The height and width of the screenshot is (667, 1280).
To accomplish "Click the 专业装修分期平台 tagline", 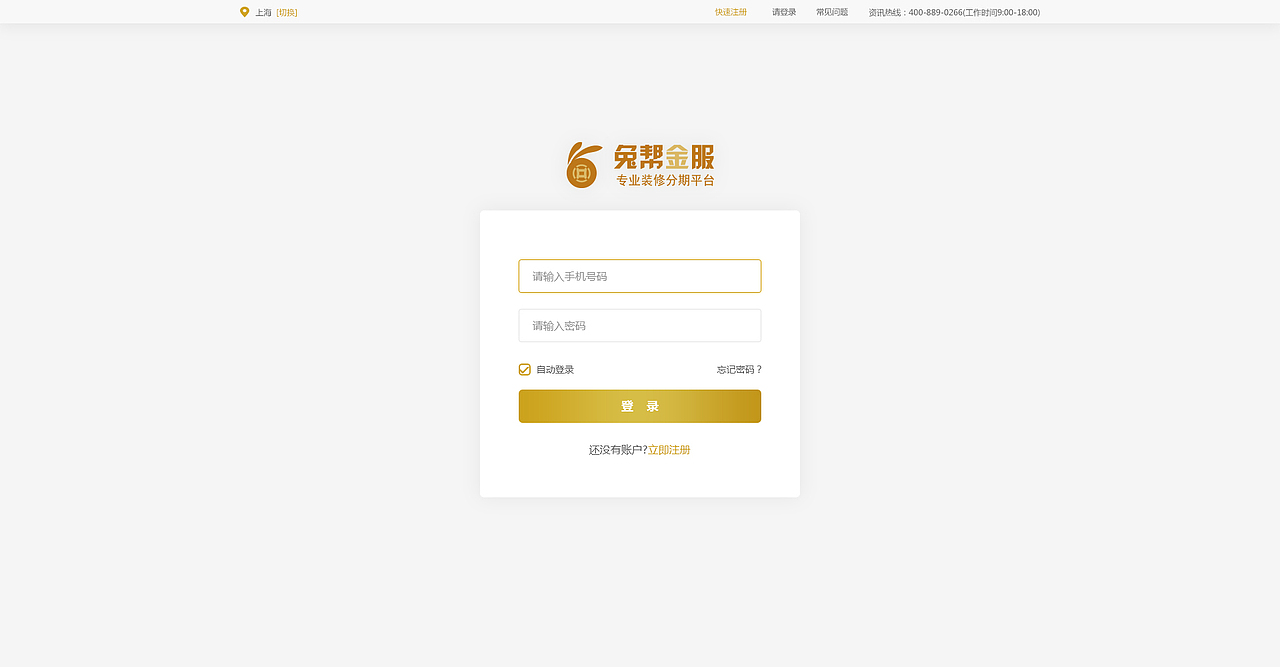I will (x=665, y=182).
